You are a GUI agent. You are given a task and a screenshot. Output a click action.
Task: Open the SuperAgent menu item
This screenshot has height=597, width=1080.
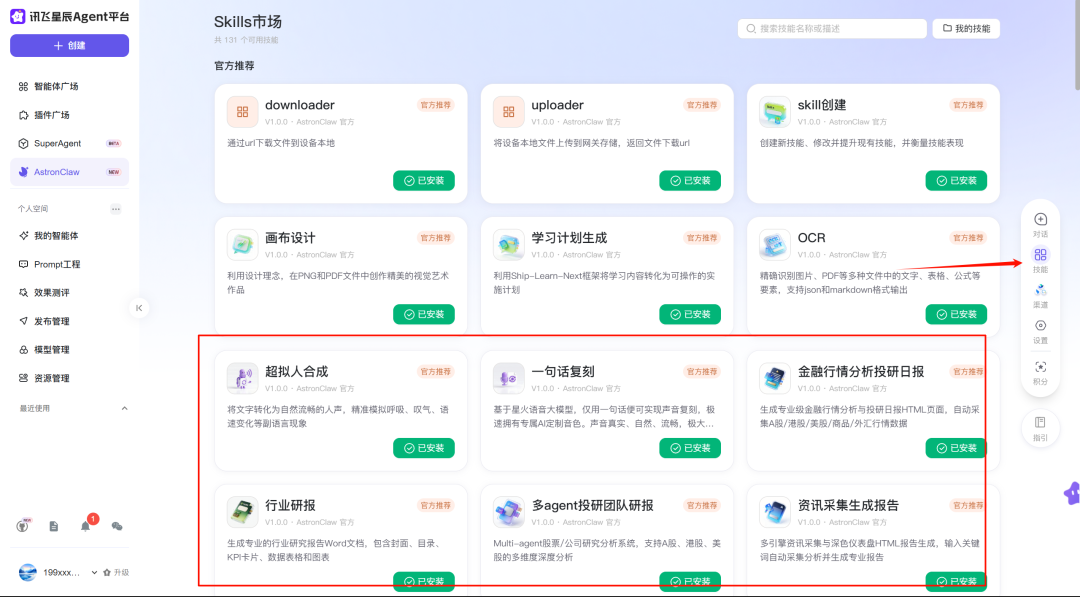click(x=67, y=143)
